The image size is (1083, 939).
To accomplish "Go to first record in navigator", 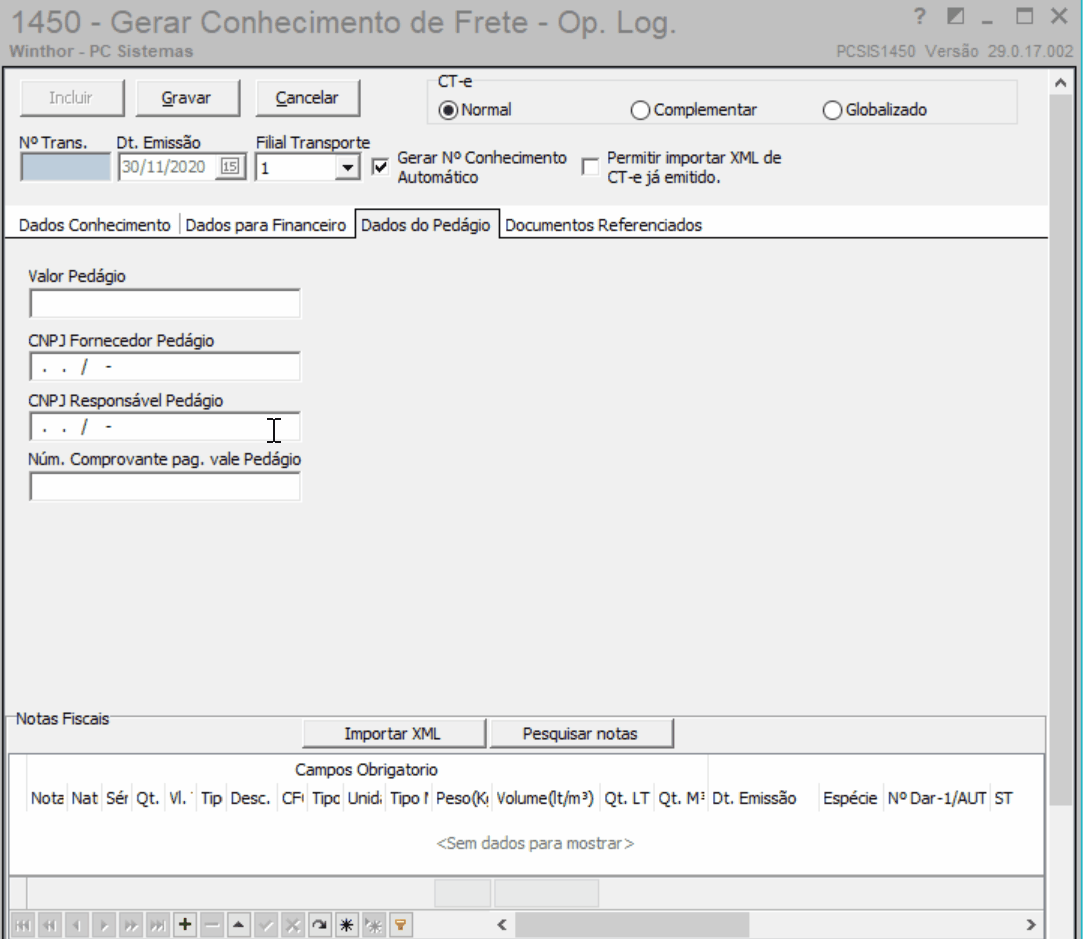I will click(23, 925).
